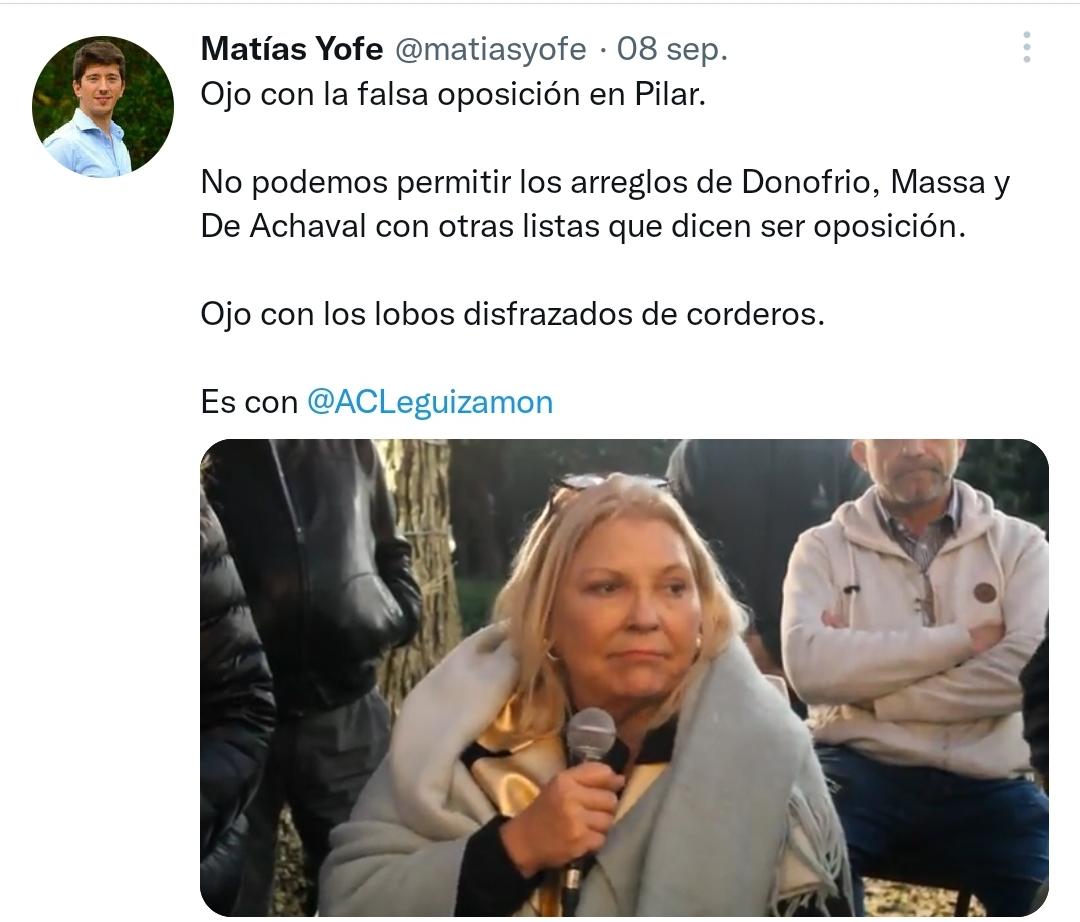Screen dimensions: 1080x922
Task: Click the 'lobos disfrazados de corderos' line
Action: click(512, 315)
